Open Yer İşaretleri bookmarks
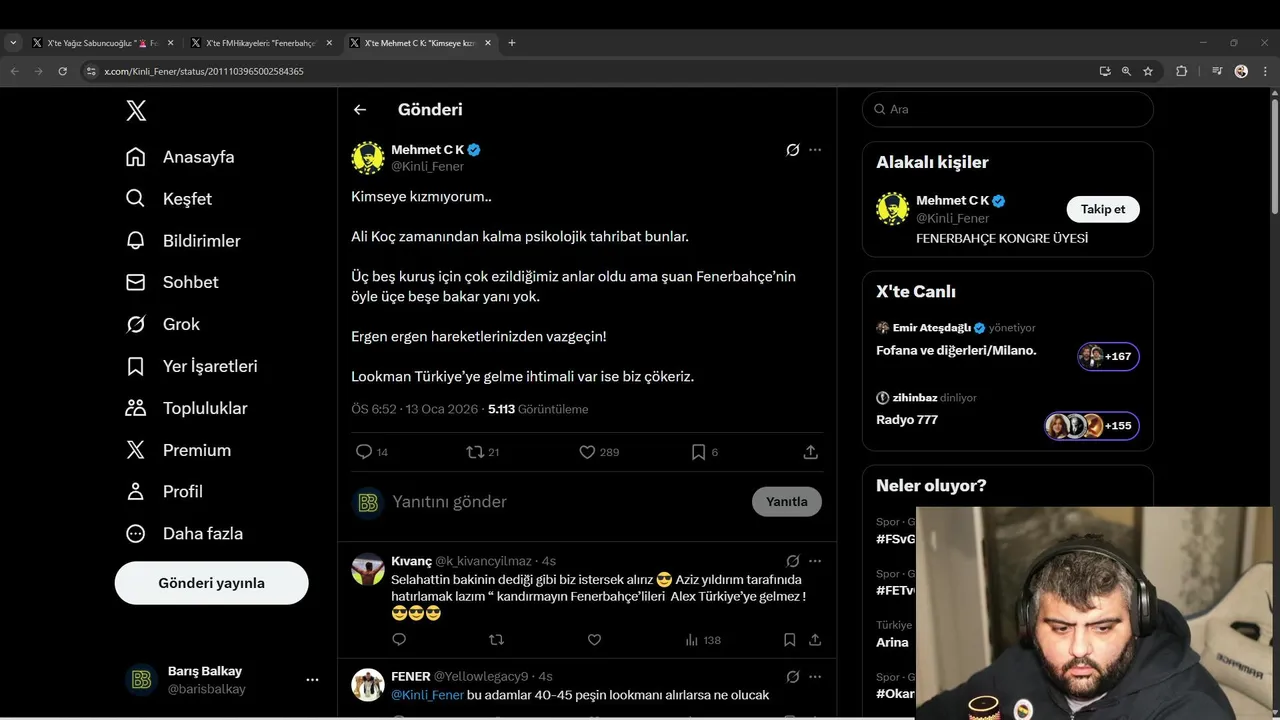The image size is (1280, 720). tap(191, 366)
